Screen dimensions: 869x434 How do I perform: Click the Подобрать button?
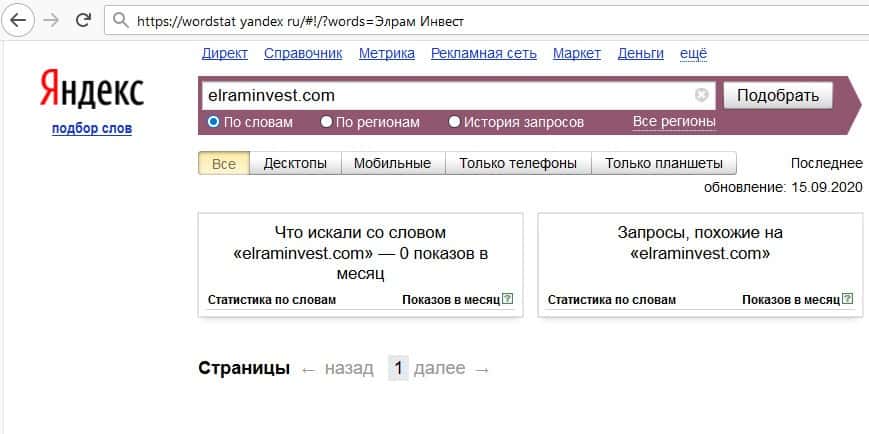pos(778,95)
